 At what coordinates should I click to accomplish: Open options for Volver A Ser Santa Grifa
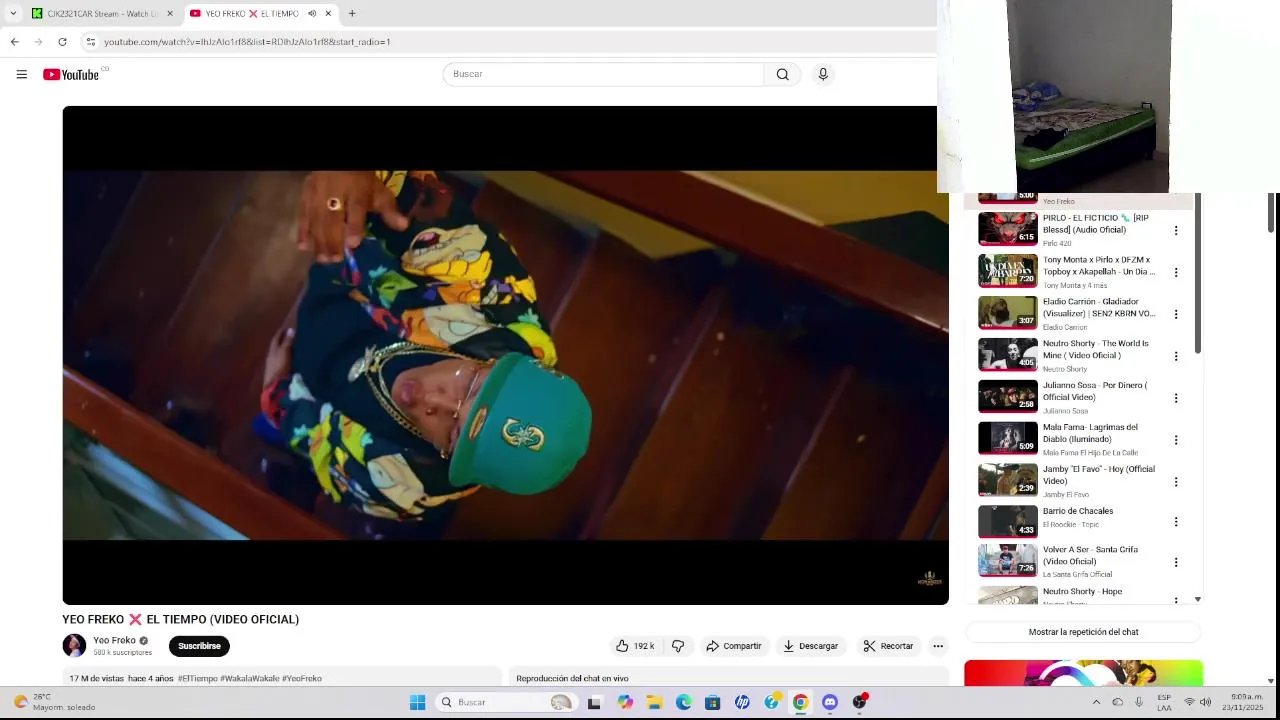click(1176, 562)
